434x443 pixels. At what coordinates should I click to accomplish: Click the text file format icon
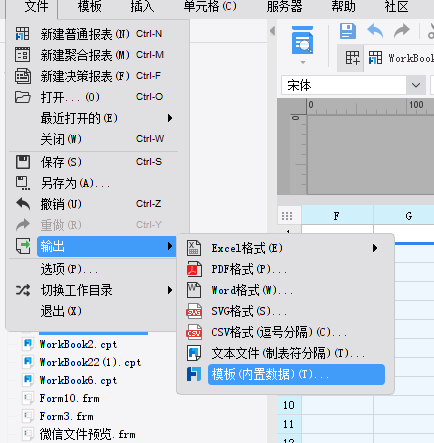(194, 353)
